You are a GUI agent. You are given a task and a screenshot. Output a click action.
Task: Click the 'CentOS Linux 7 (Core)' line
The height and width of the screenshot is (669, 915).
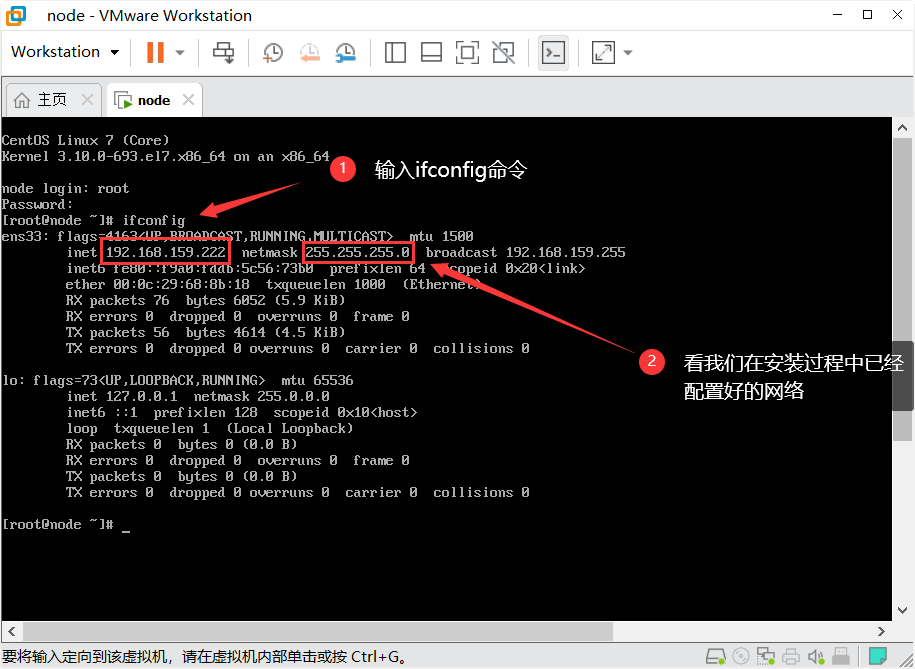coord(85,140)
